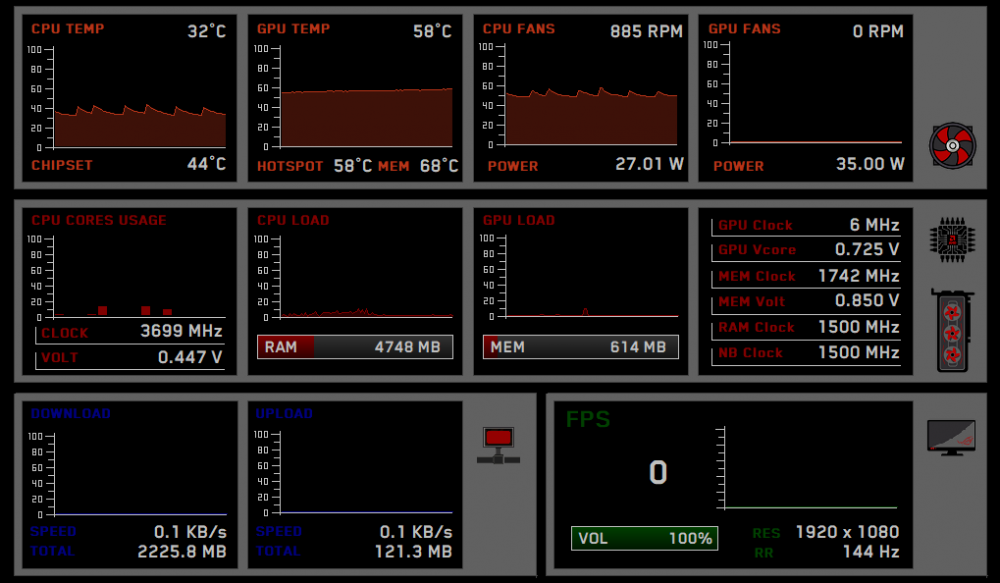Click the red fan icon

pyautogui.click(x=952, y=146)
